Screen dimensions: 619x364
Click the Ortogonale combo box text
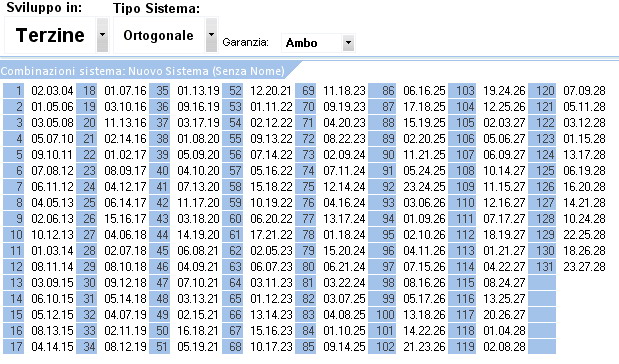point(158,36)
